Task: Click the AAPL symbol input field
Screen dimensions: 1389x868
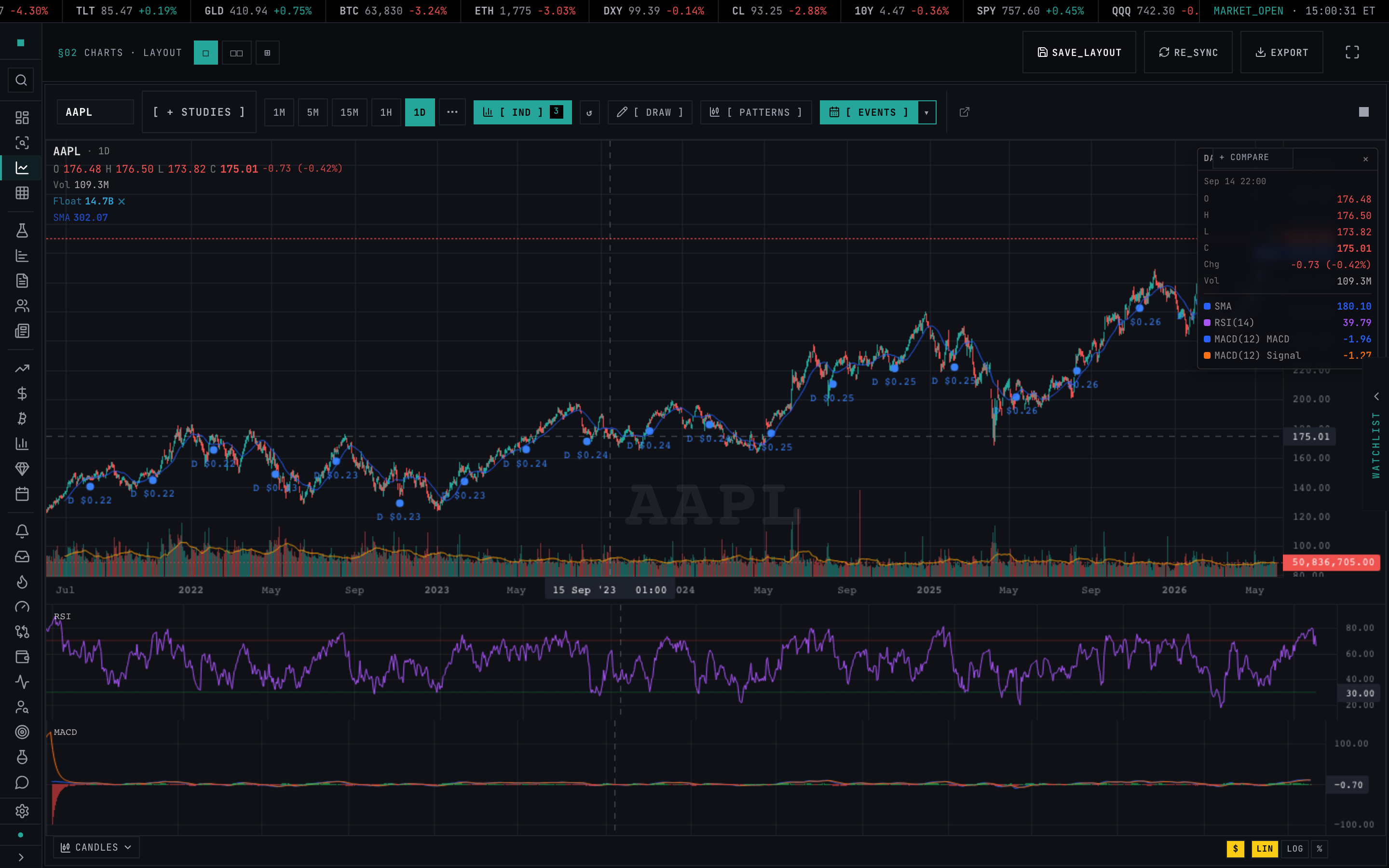Action: 95,112
